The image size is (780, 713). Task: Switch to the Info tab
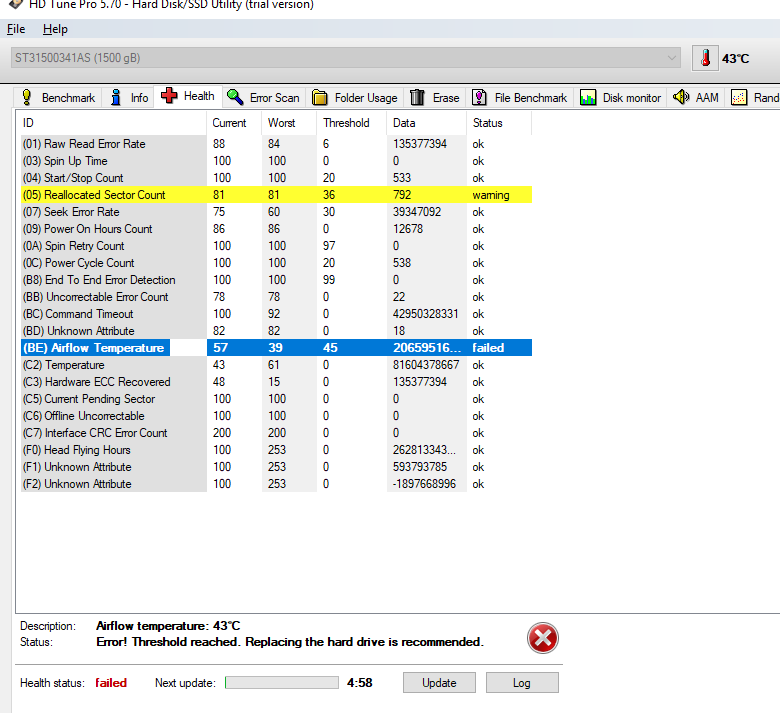tap(129, 98)
